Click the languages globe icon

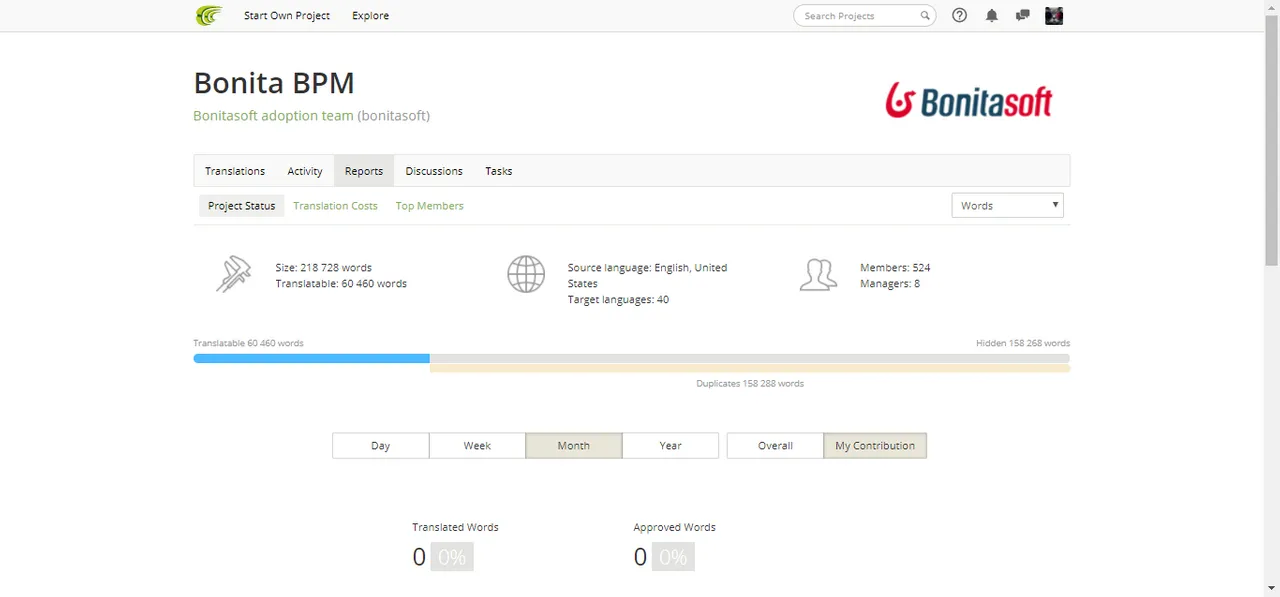(x=526, y=274)
